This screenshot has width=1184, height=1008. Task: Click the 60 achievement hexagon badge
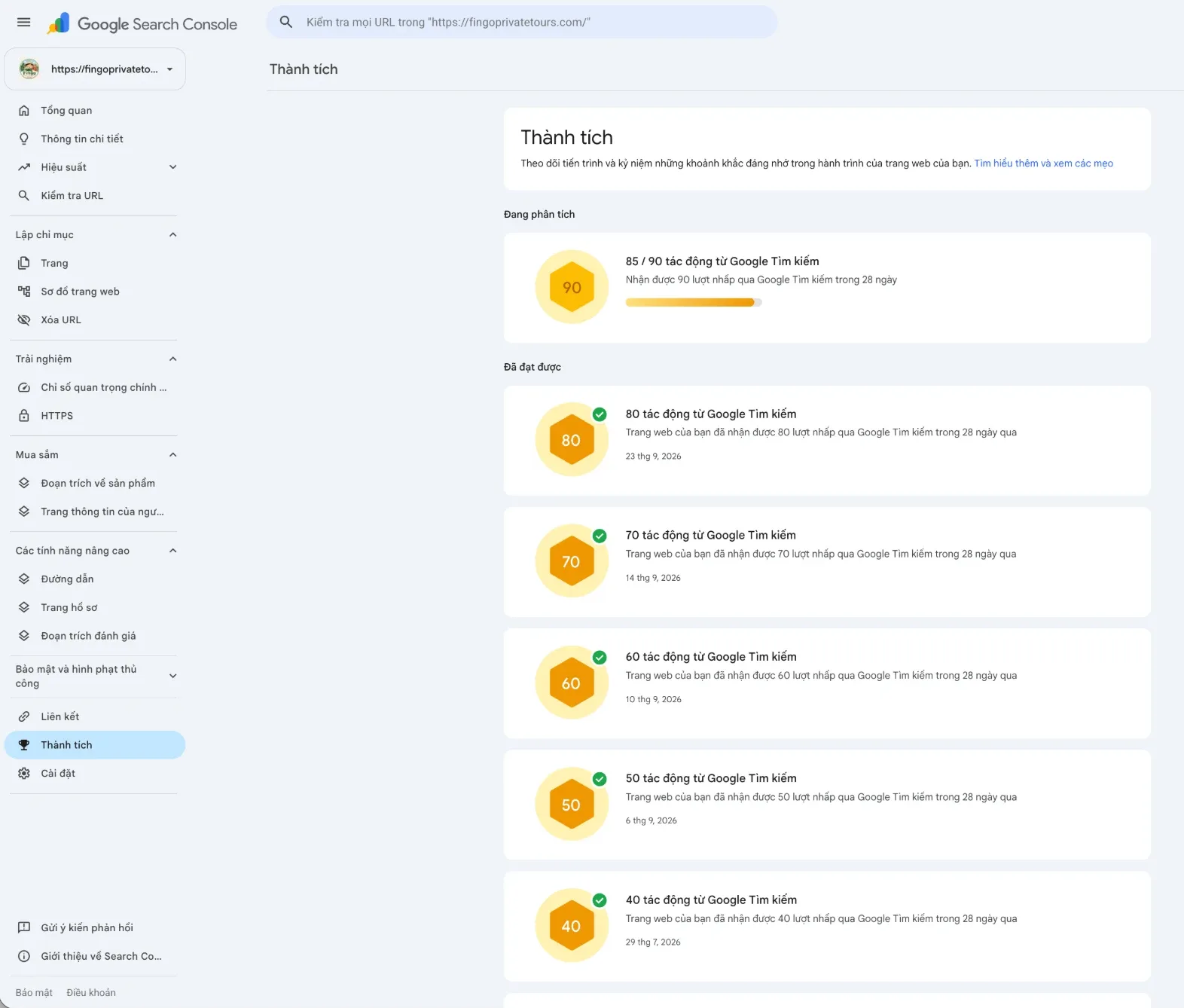(572, 683)
